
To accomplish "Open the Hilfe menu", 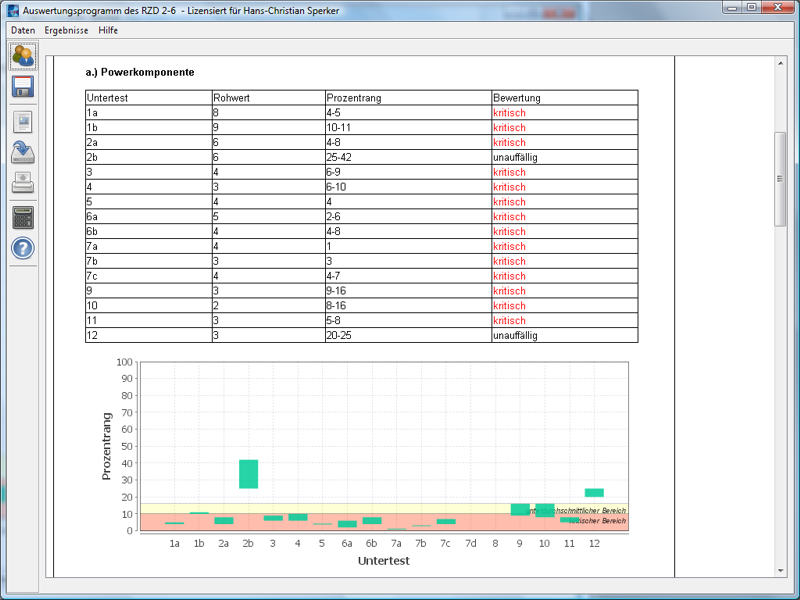I will (108, 30).
